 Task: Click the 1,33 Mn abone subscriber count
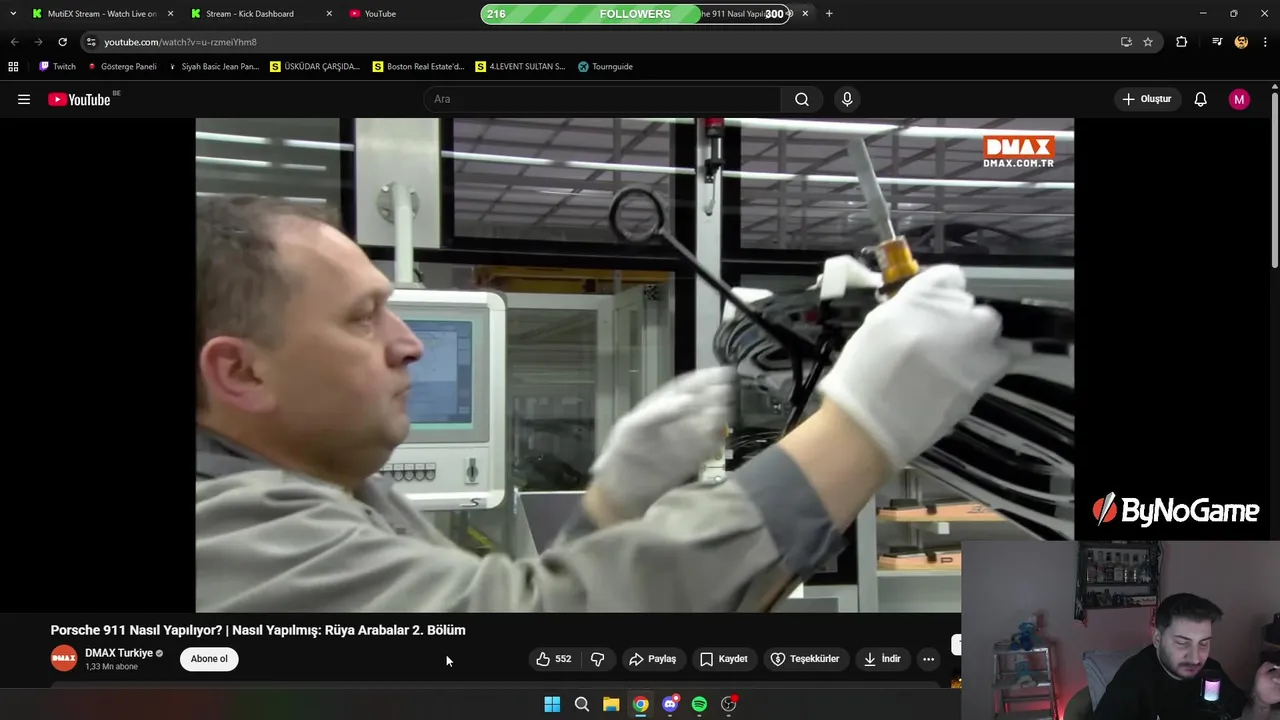click(111, 667)
